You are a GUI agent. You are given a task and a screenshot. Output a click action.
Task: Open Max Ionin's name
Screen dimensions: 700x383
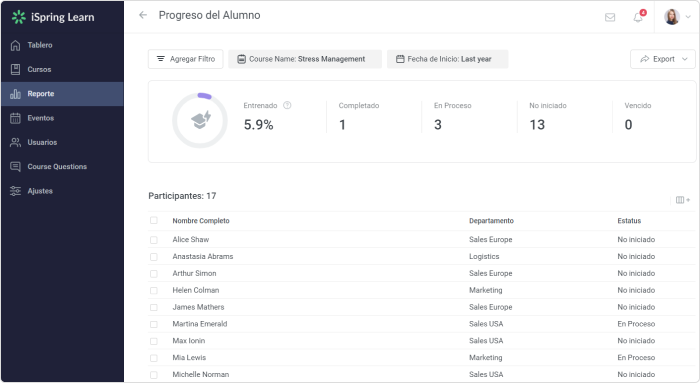pyautogui.click(x=188, y=341)
